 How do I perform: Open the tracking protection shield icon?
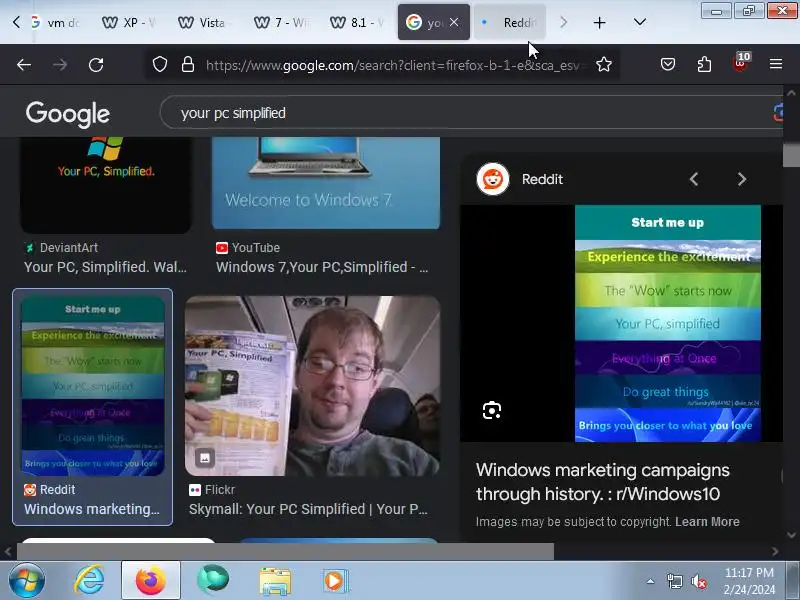click(x=160, y=64)
